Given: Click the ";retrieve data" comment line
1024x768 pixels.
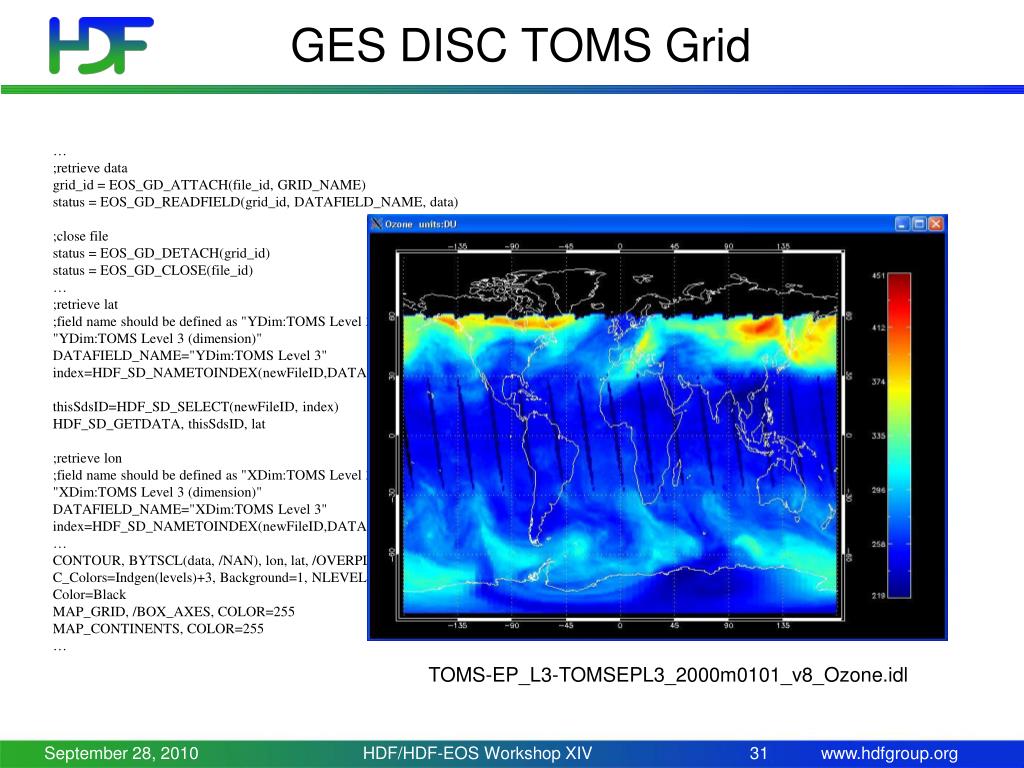Looking at the screenshot, I should 90,168.
